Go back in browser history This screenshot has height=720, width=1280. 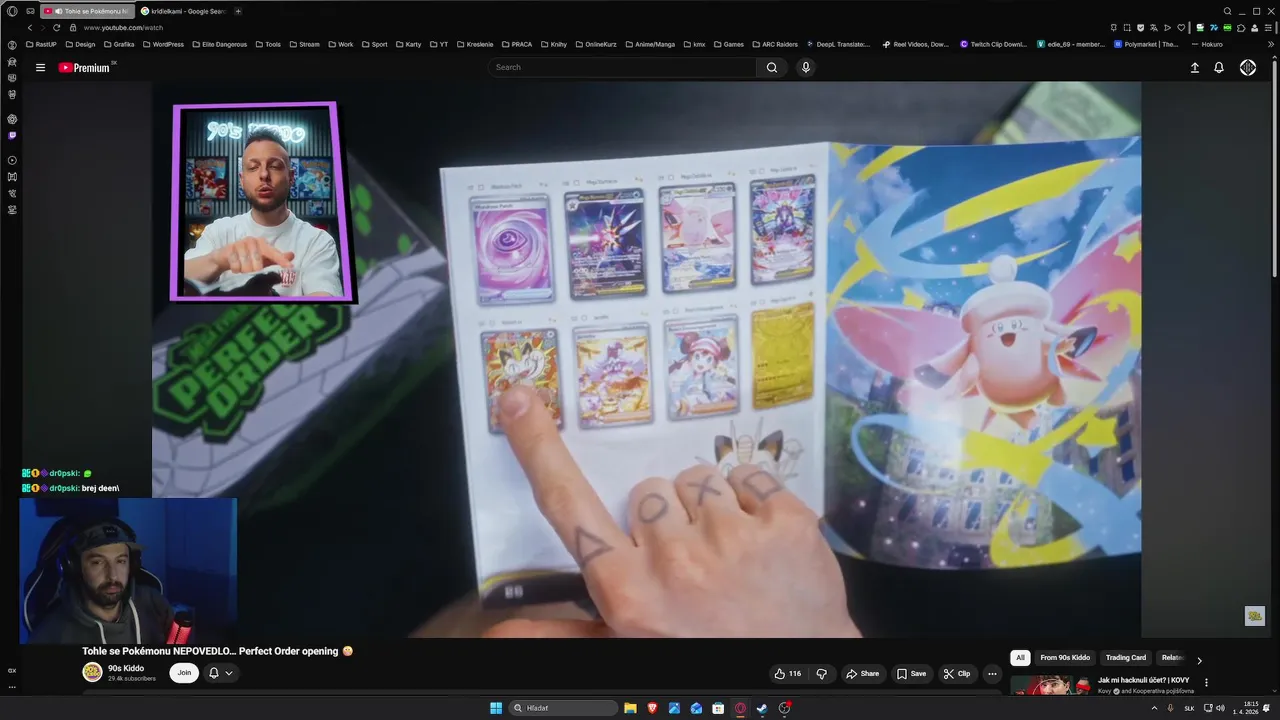29,27
